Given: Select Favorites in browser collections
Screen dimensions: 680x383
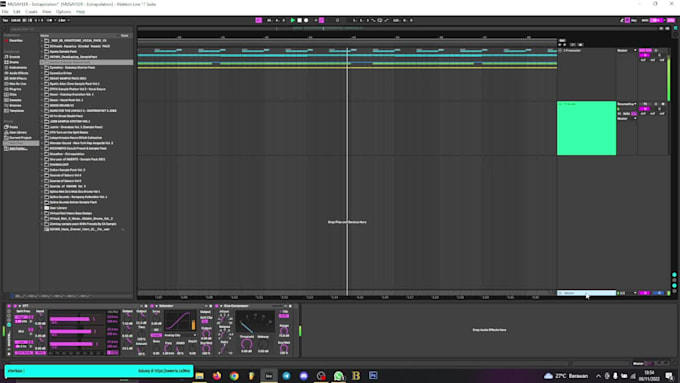Looking at the screenshot, I should [x=16, y=41].
